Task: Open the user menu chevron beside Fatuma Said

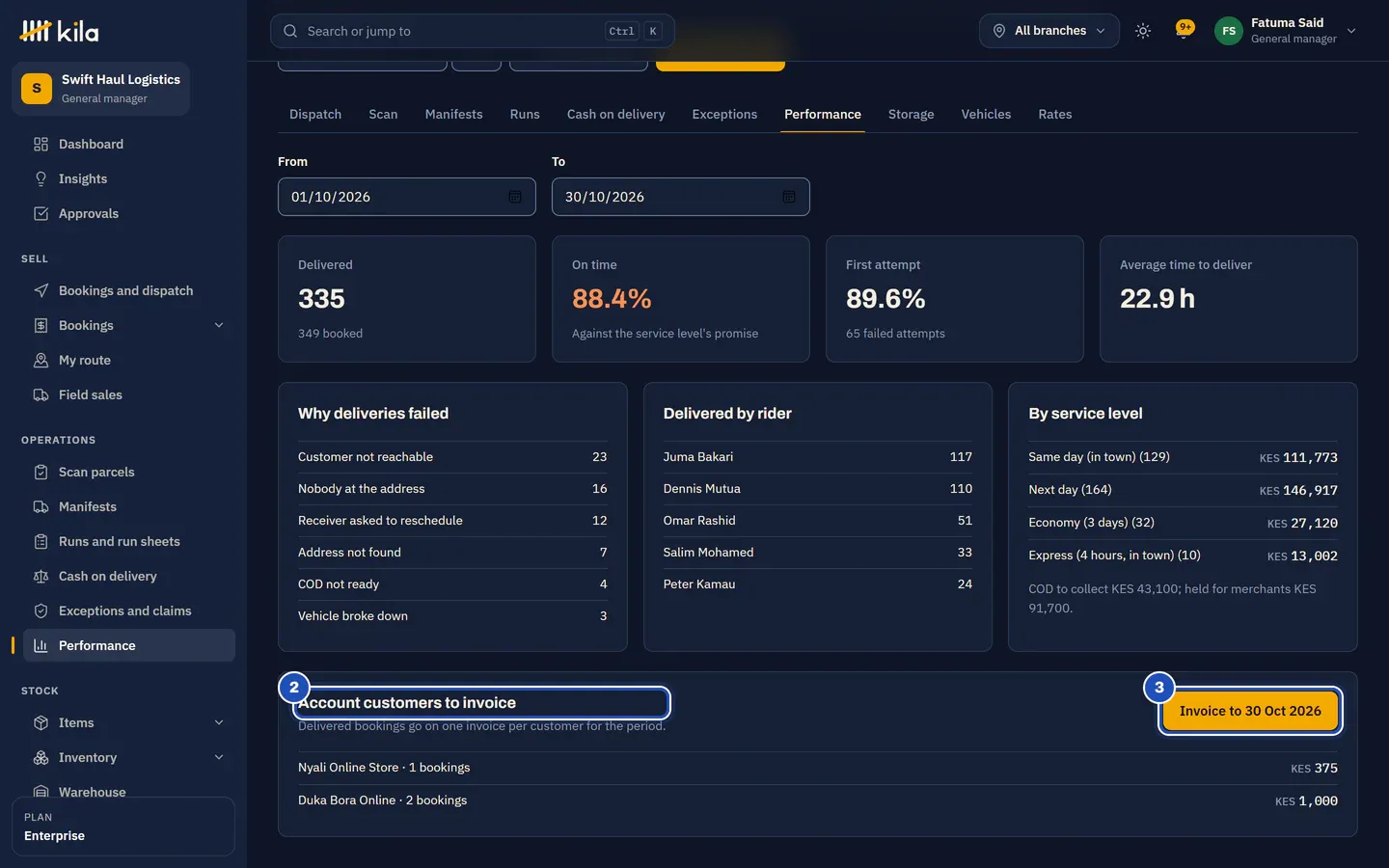Action: [1351, 31]
